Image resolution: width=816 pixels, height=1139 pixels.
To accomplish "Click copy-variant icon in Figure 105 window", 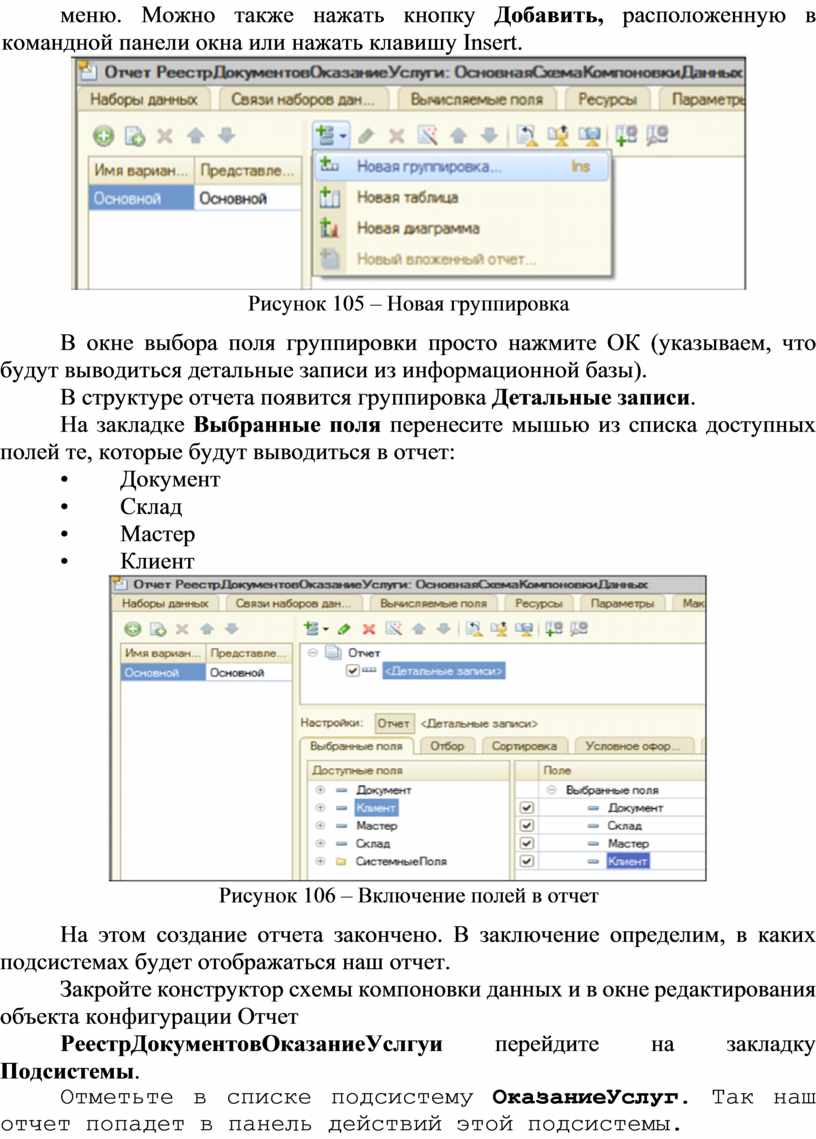I will click(135, 136).
